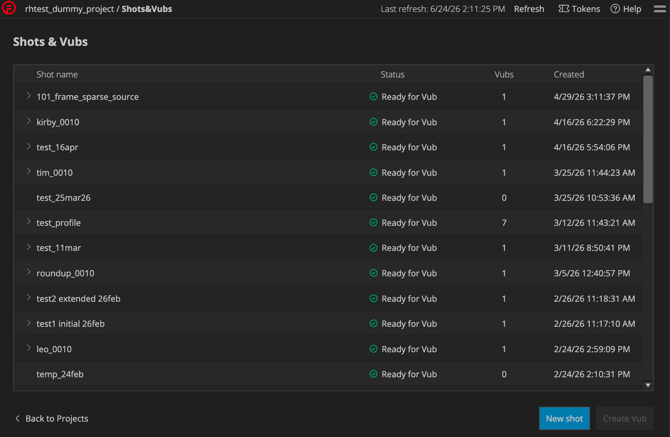
Task: Click the Tokens ticket icon
Action: 564,9
